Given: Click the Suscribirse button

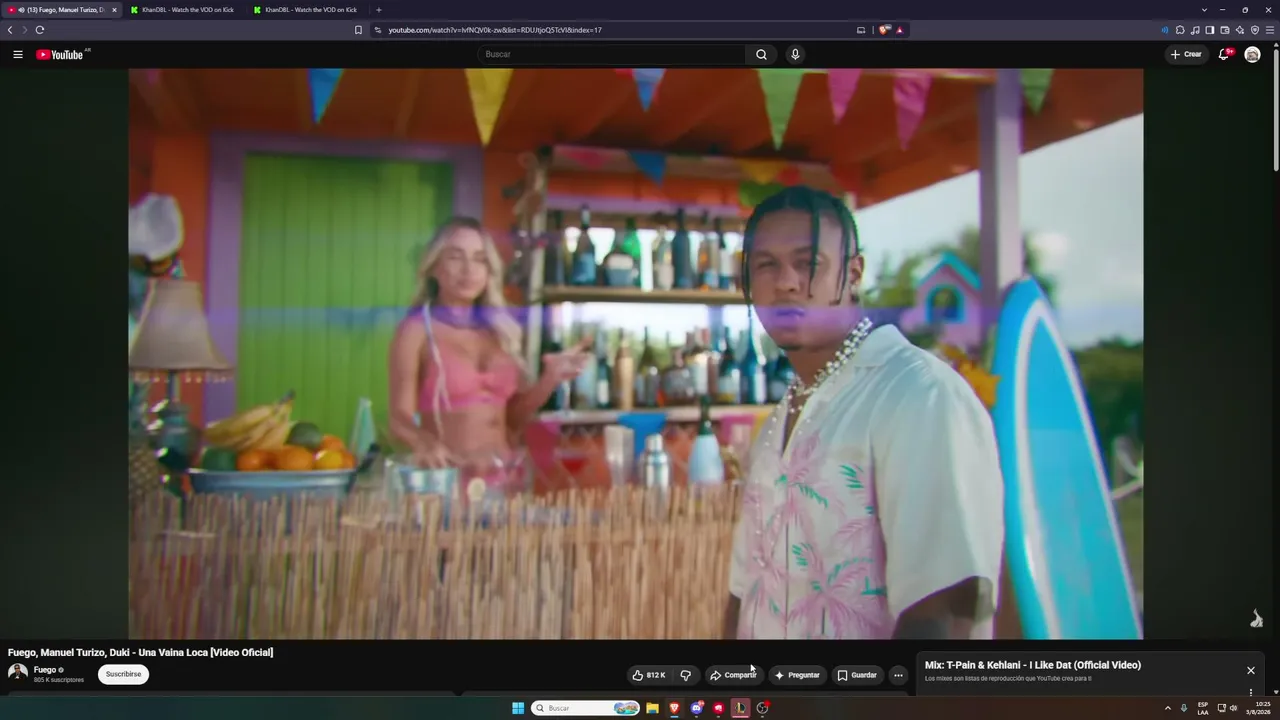Looking at the screenshot, I should 123,674.
